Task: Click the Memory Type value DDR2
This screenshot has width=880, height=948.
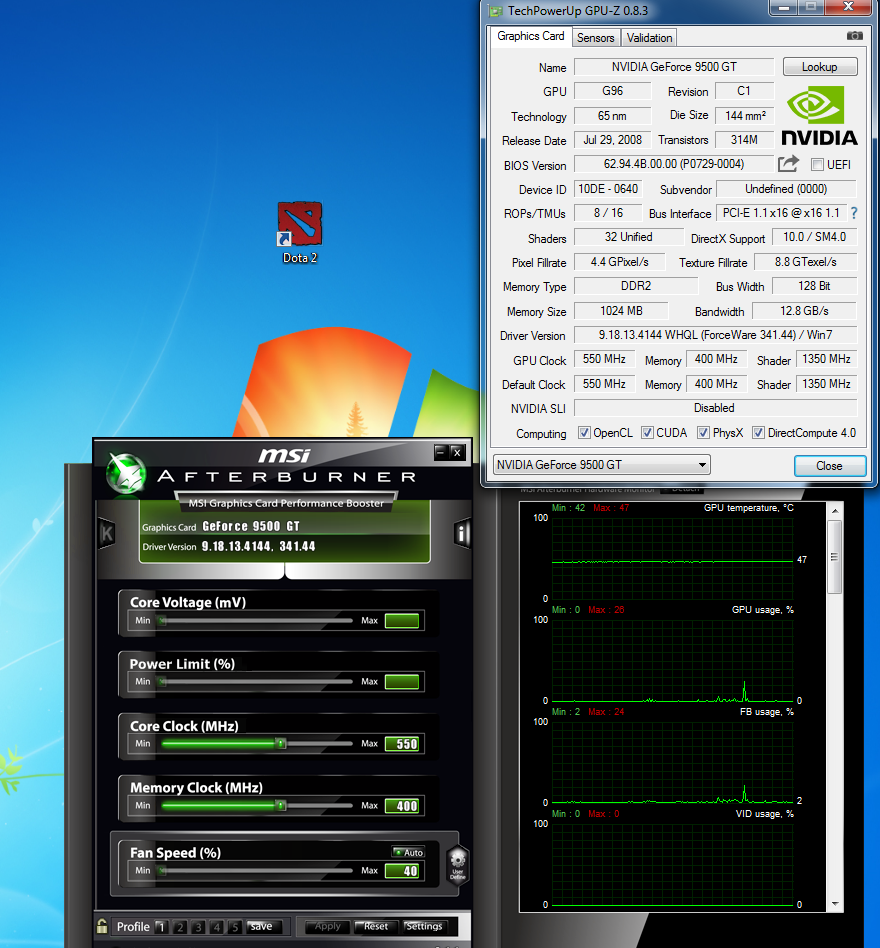Action: pyautogui.click(x=636, y=286)
